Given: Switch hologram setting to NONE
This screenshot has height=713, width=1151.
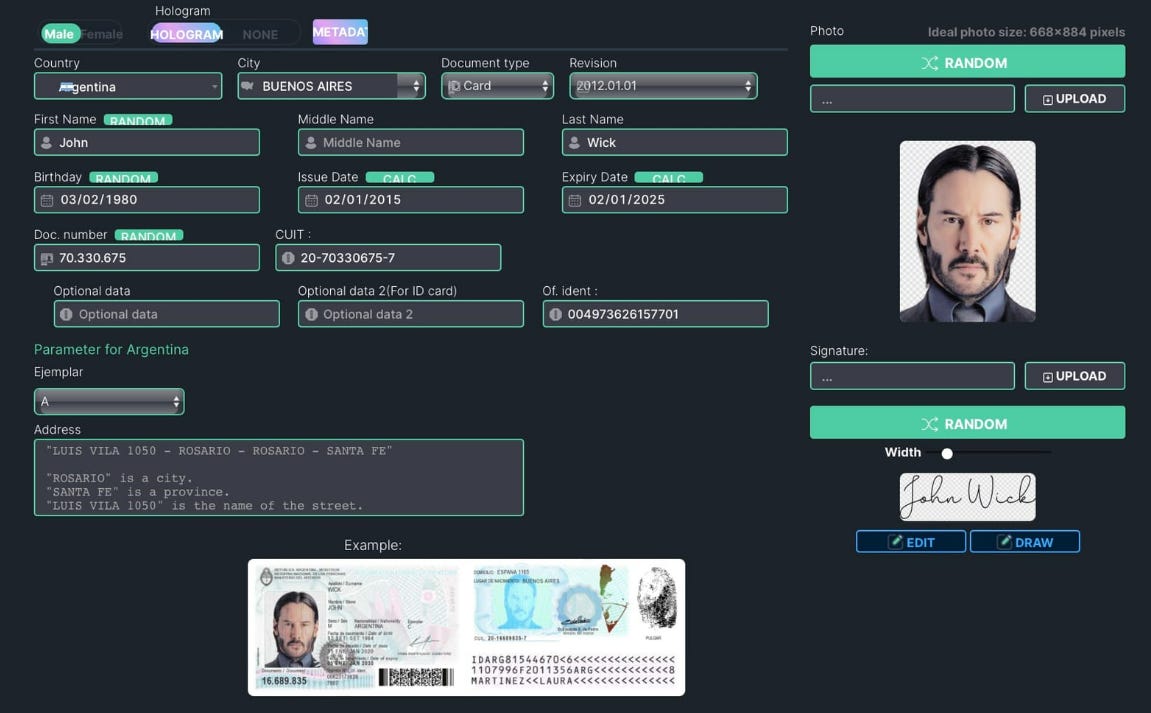Looking at the screenshot, I should [260, 35].
